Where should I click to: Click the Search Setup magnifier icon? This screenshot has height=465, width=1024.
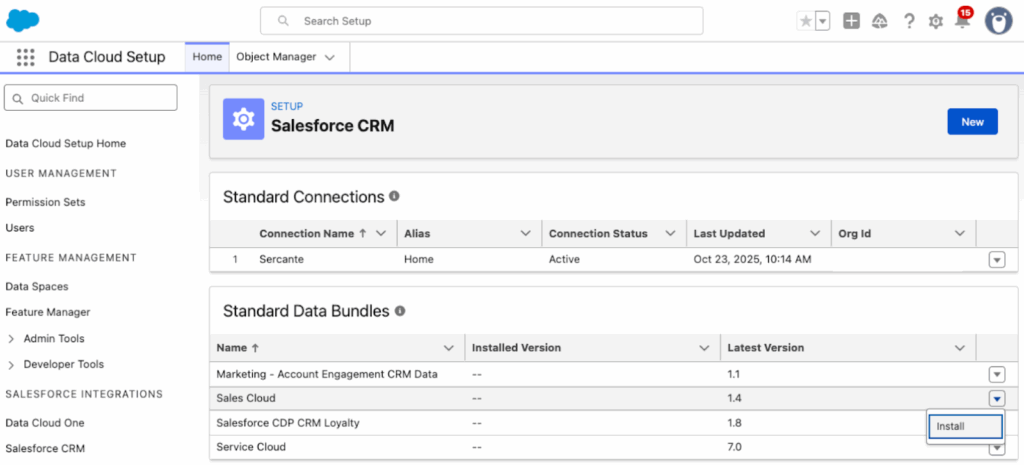[x=283, y=21]
